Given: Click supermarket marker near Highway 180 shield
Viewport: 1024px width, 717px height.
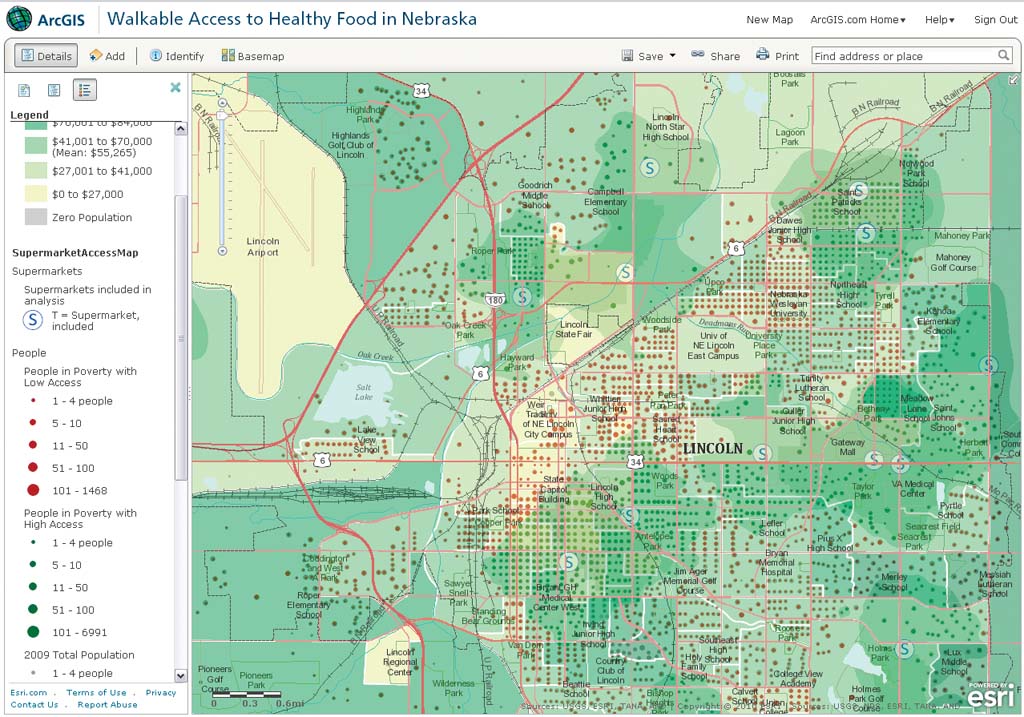Looking at the screenshot, I should 521,296.
